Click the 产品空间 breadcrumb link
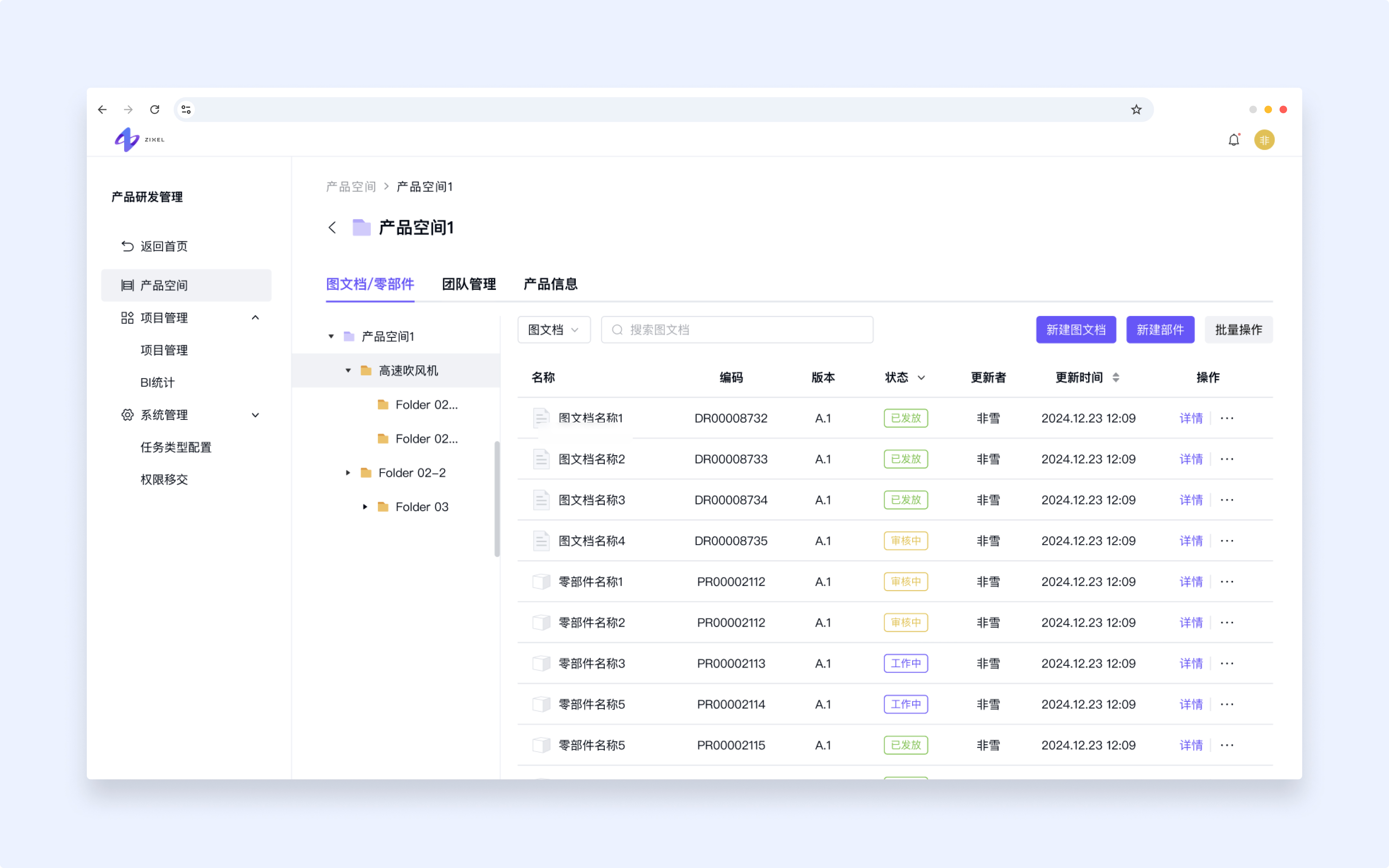The image size is (1389, 868). (351, 186)
